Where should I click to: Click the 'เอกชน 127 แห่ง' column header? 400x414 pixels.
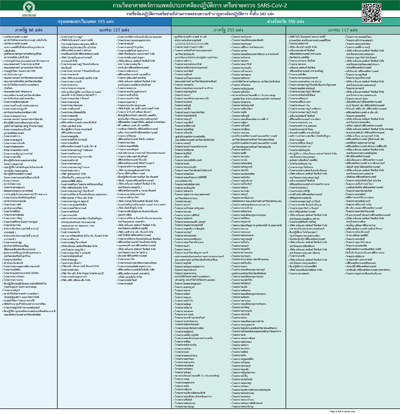point(114,30)
